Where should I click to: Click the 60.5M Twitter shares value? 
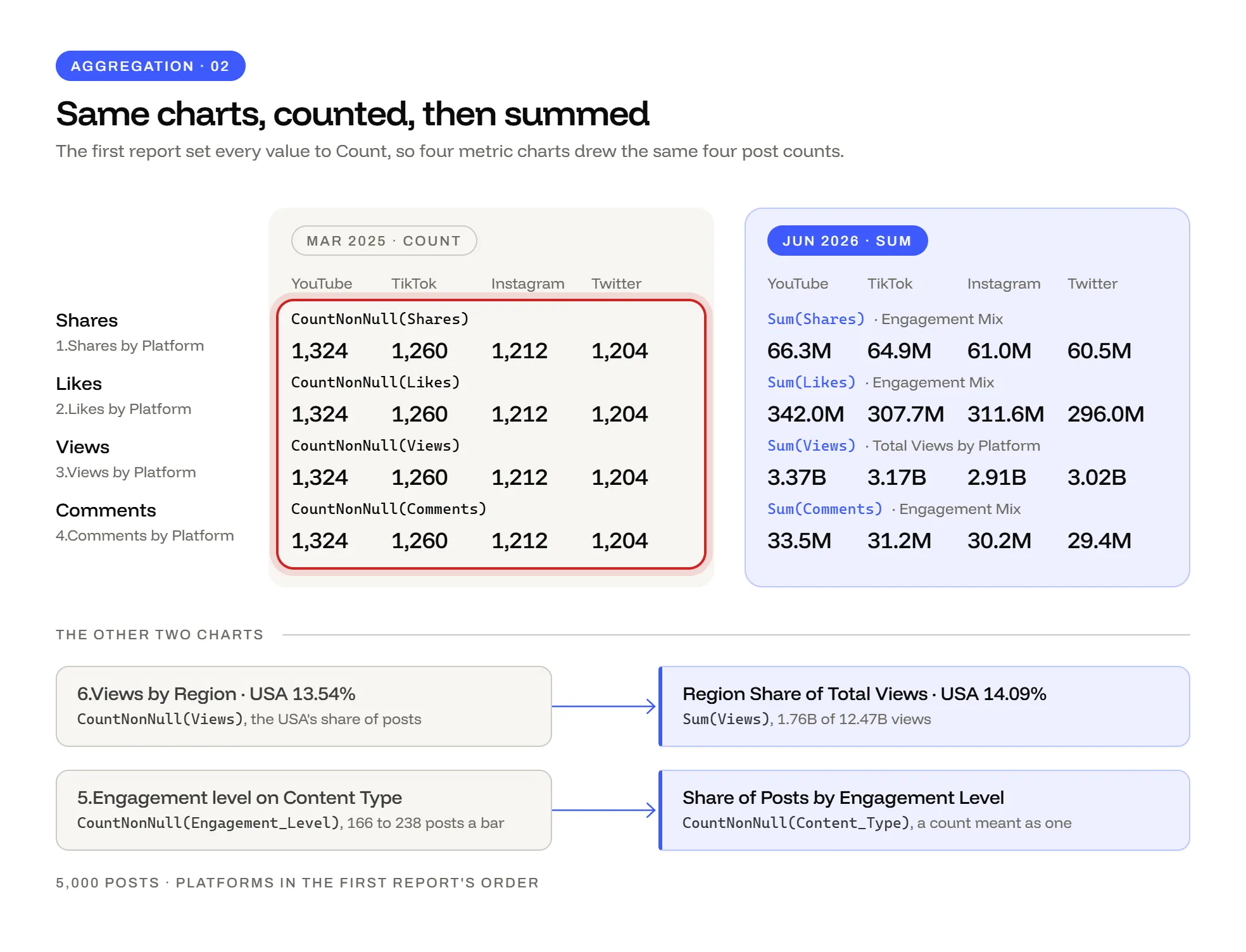(x=1100, y=351)
